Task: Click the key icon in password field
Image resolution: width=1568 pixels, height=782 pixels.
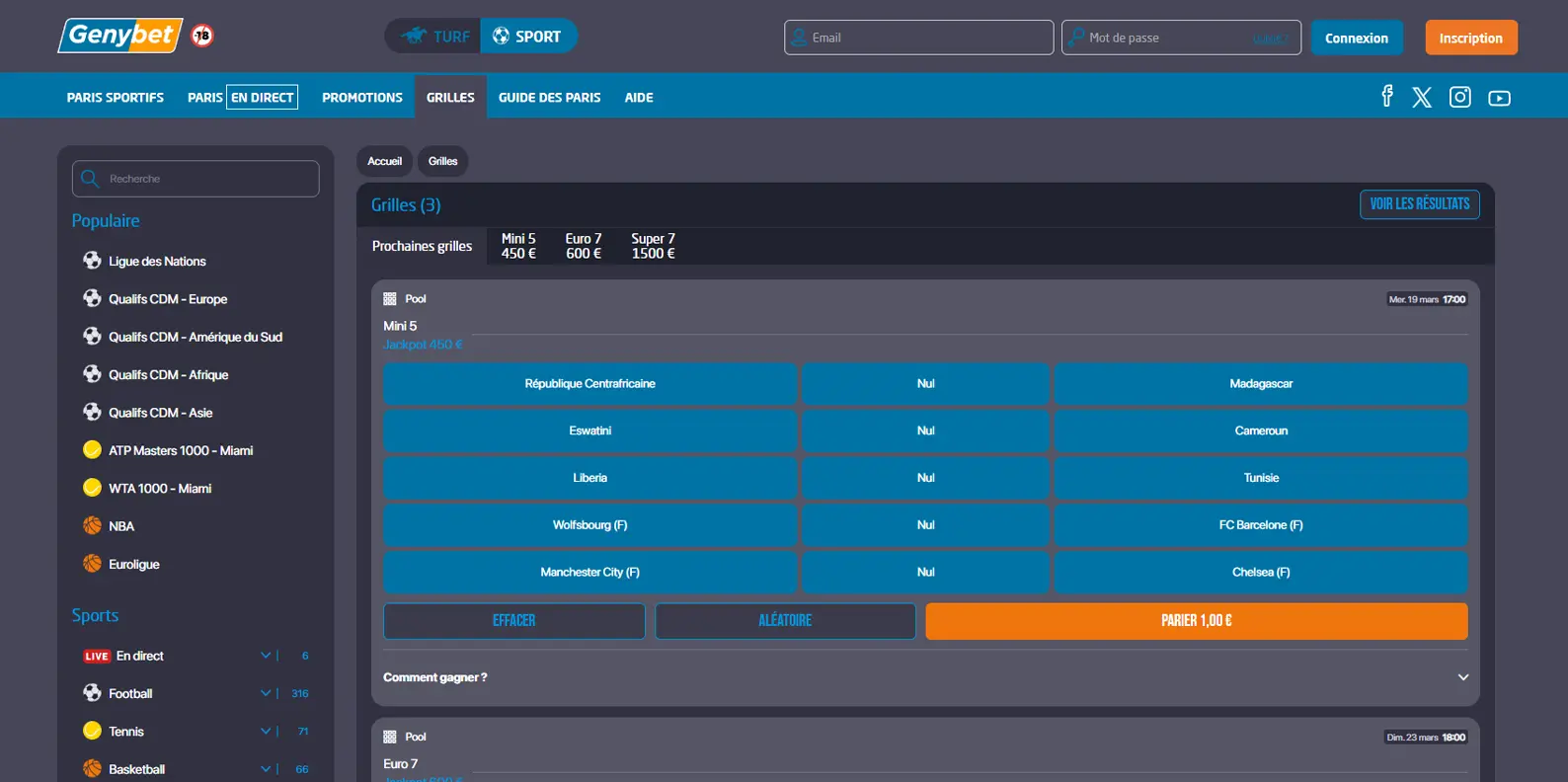Action: point(1076,38)
